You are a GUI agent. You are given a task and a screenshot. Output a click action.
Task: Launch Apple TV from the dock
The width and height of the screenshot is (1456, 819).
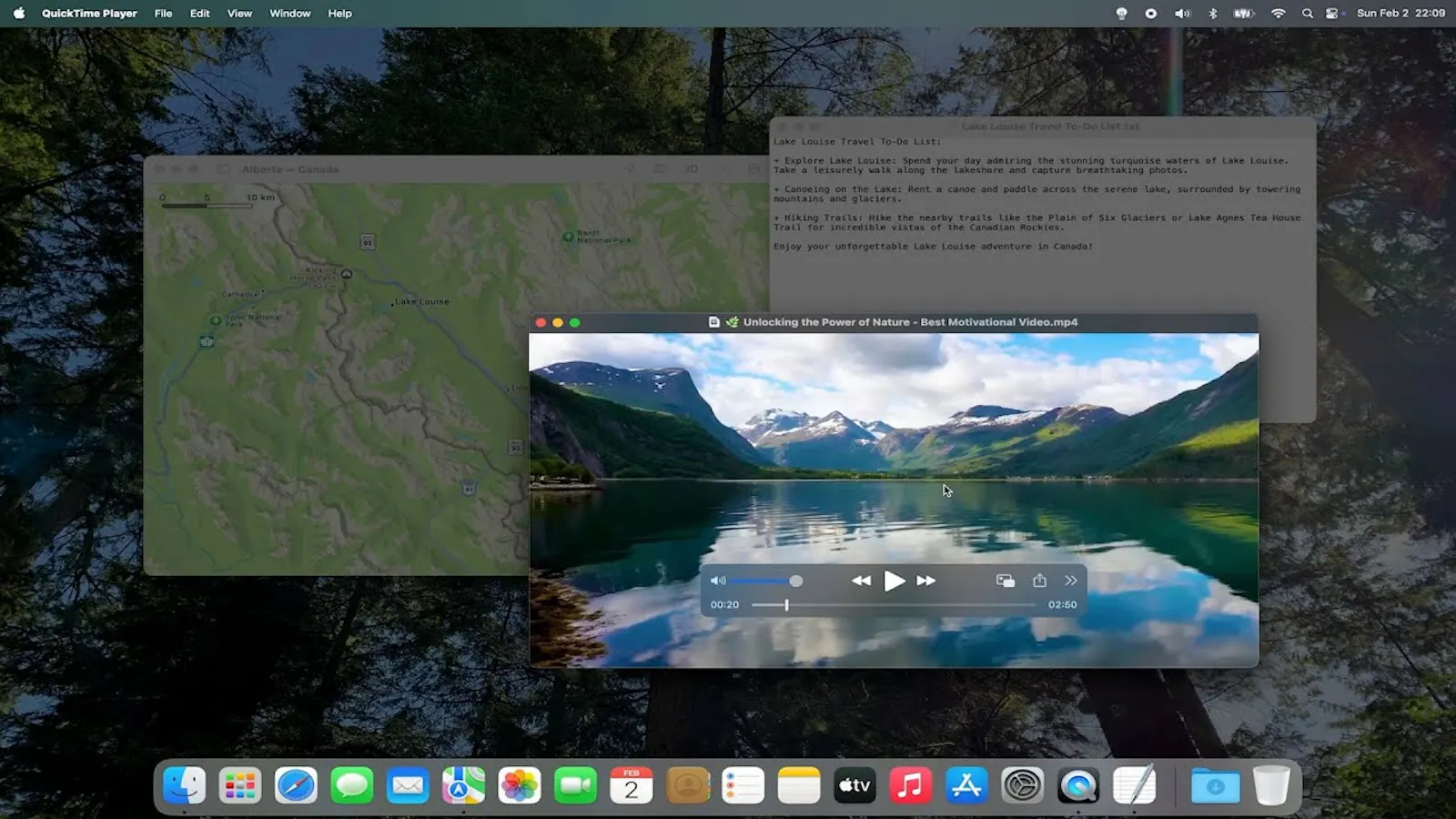[854, 785]
